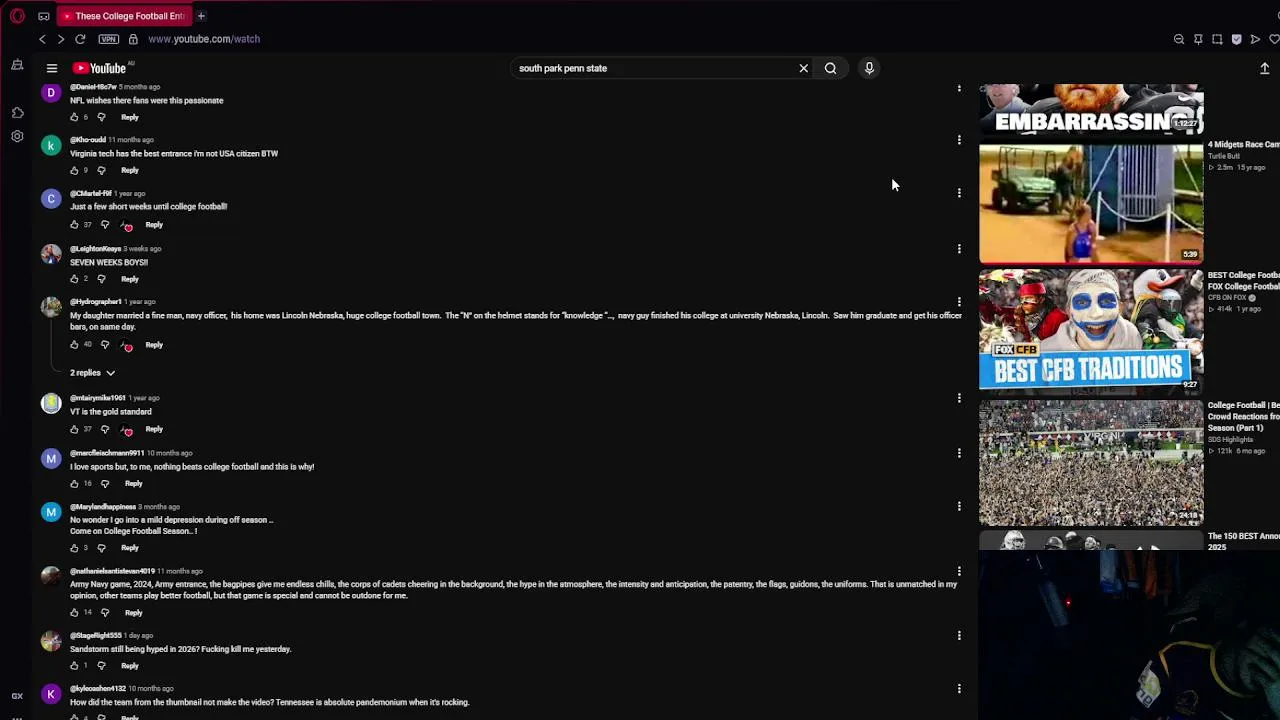The width and height of the screenshot is (1280, 720).
Task: Open options menu for 'mild depression during off season' comment
Action: (959, 507)
